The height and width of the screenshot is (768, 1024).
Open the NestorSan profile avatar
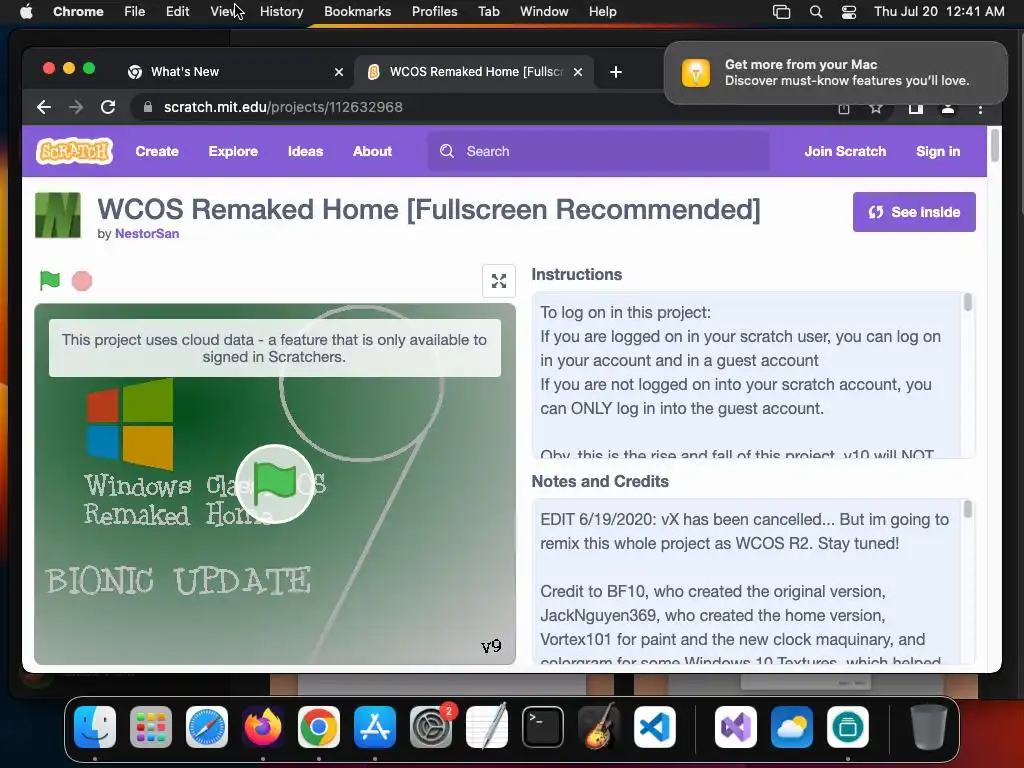click(x=57, y=215)
